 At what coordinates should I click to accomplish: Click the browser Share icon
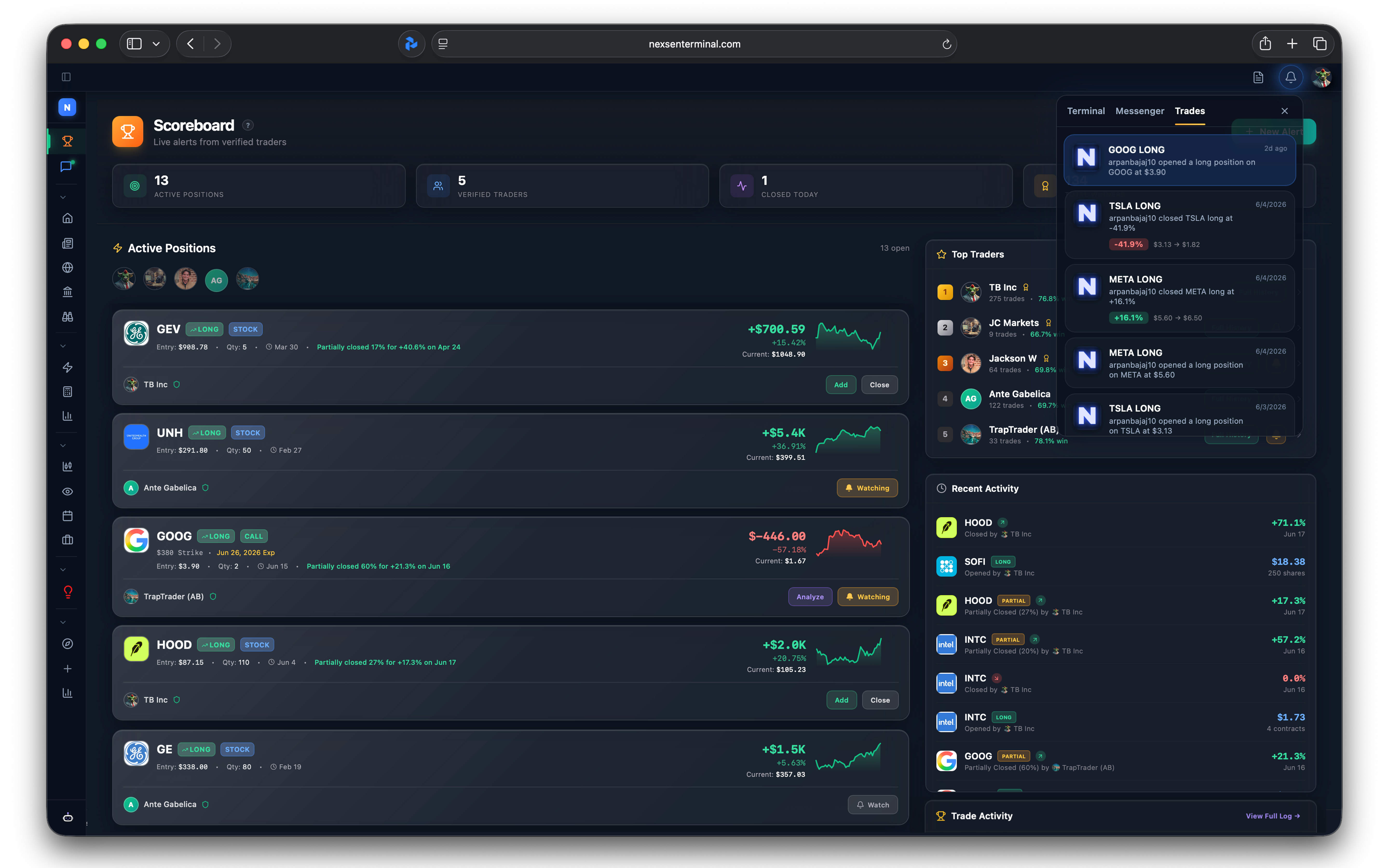tap(1265, 44)
